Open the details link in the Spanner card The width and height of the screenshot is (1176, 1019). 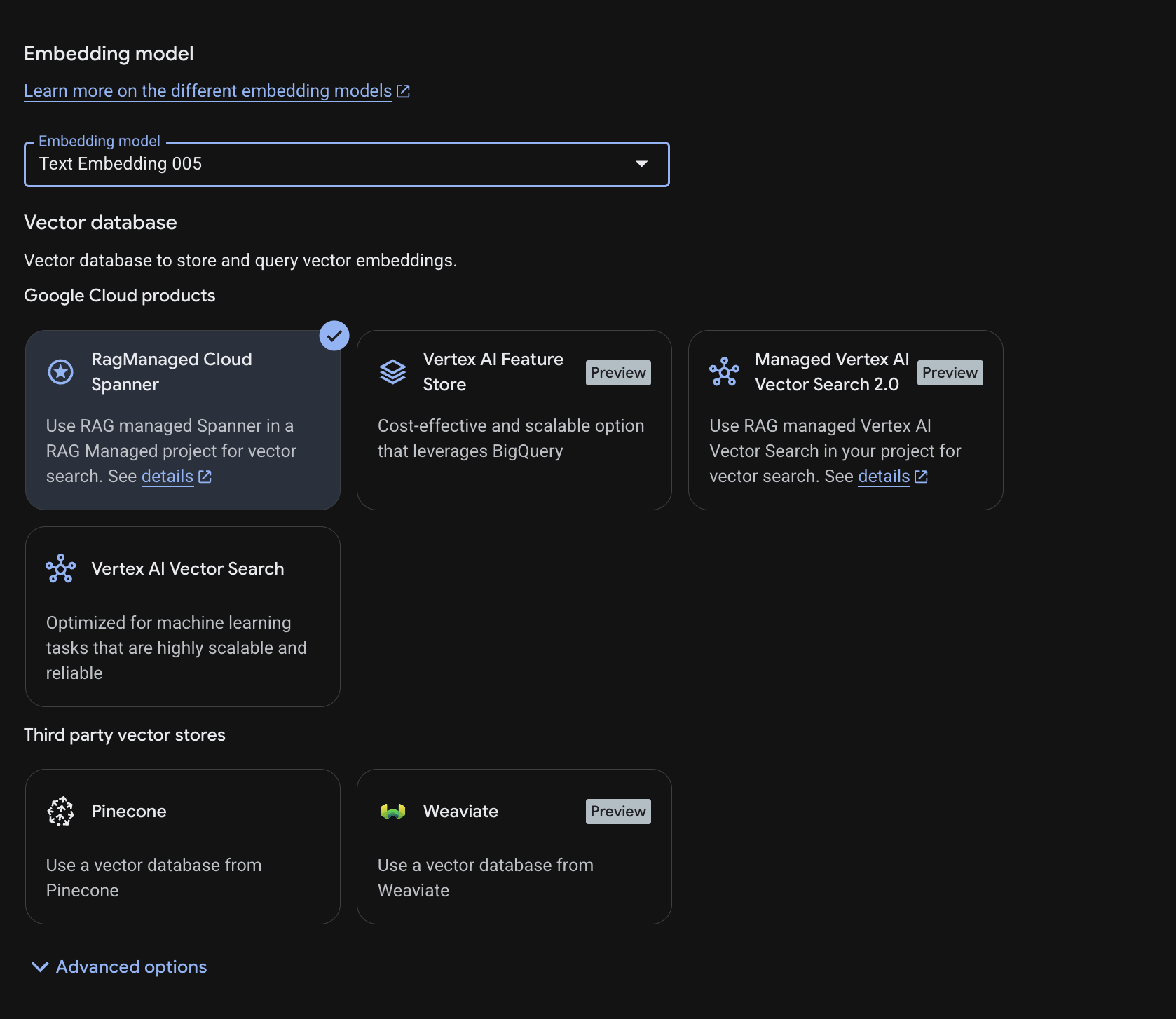tap(167, 477)
